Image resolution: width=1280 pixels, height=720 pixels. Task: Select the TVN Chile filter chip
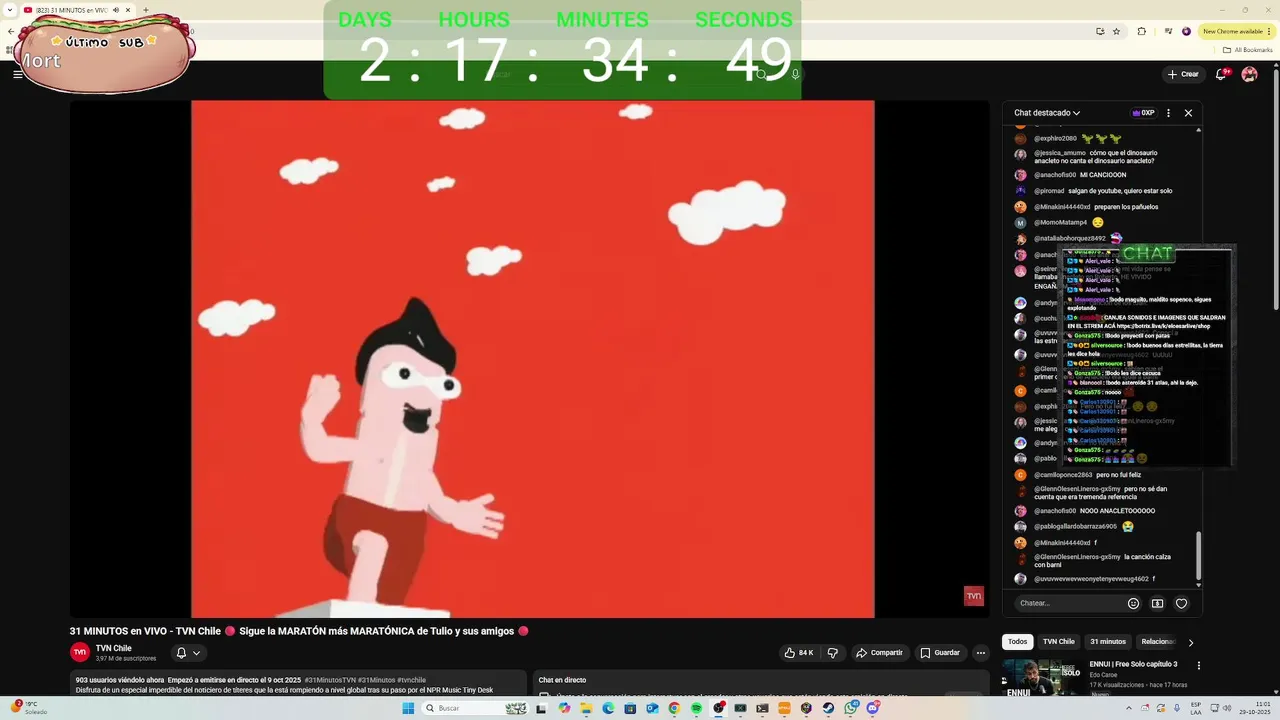coord(1058,642)
